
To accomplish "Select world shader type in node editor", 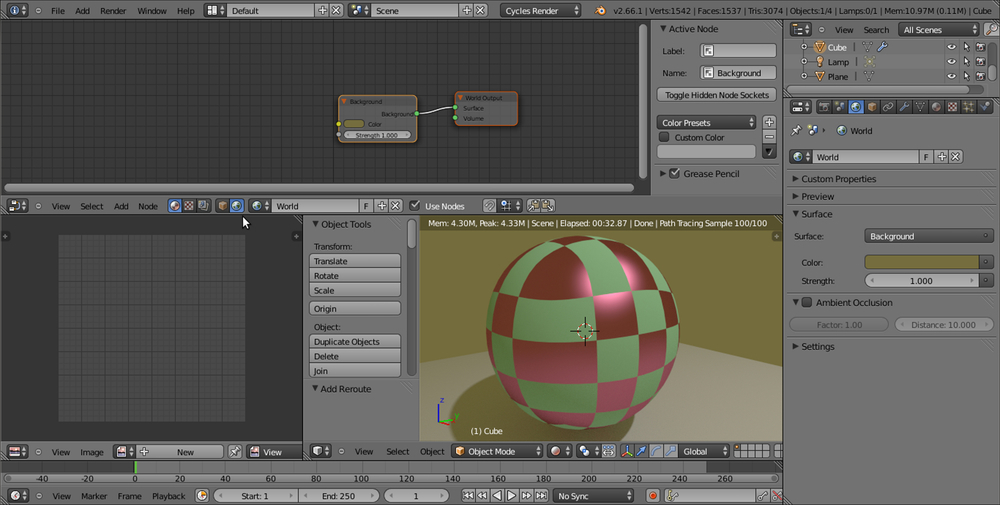I will tap(237, 206).
